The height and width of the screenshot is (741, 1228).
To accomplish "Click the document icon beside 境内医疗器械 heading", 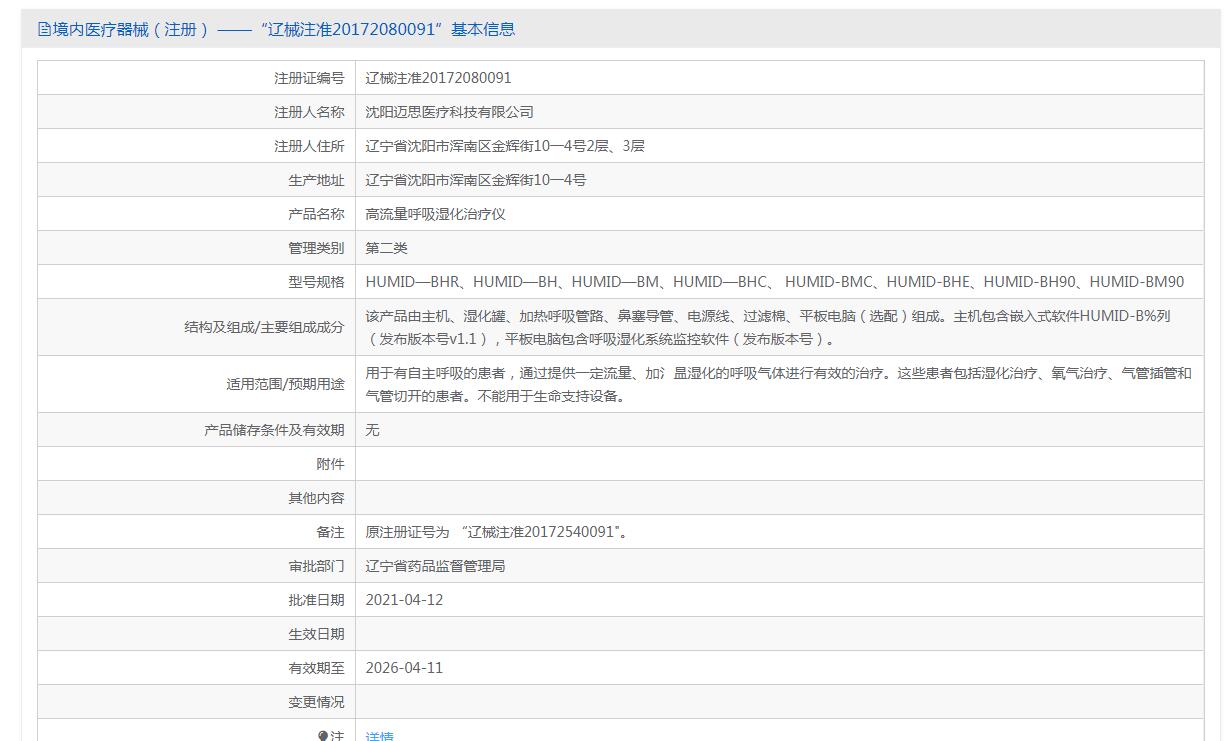I will tap(44, 29).
